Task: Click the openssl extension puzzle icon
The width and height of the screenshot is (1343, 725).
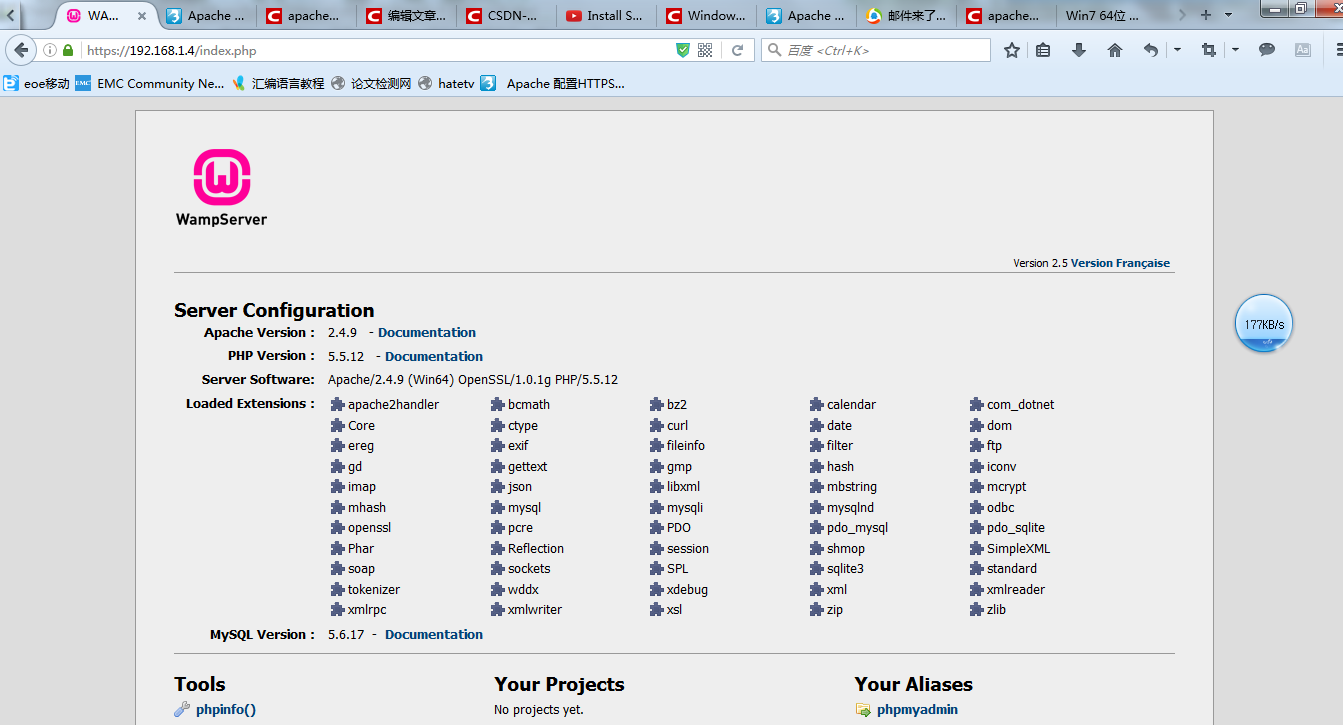Action: point(339,528)
